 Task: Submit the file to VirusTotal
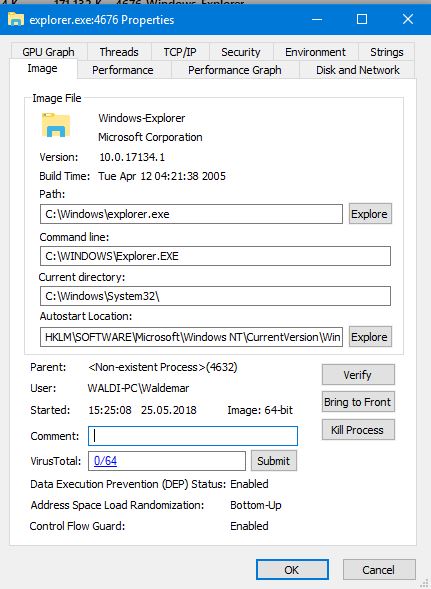coord(274,461)
